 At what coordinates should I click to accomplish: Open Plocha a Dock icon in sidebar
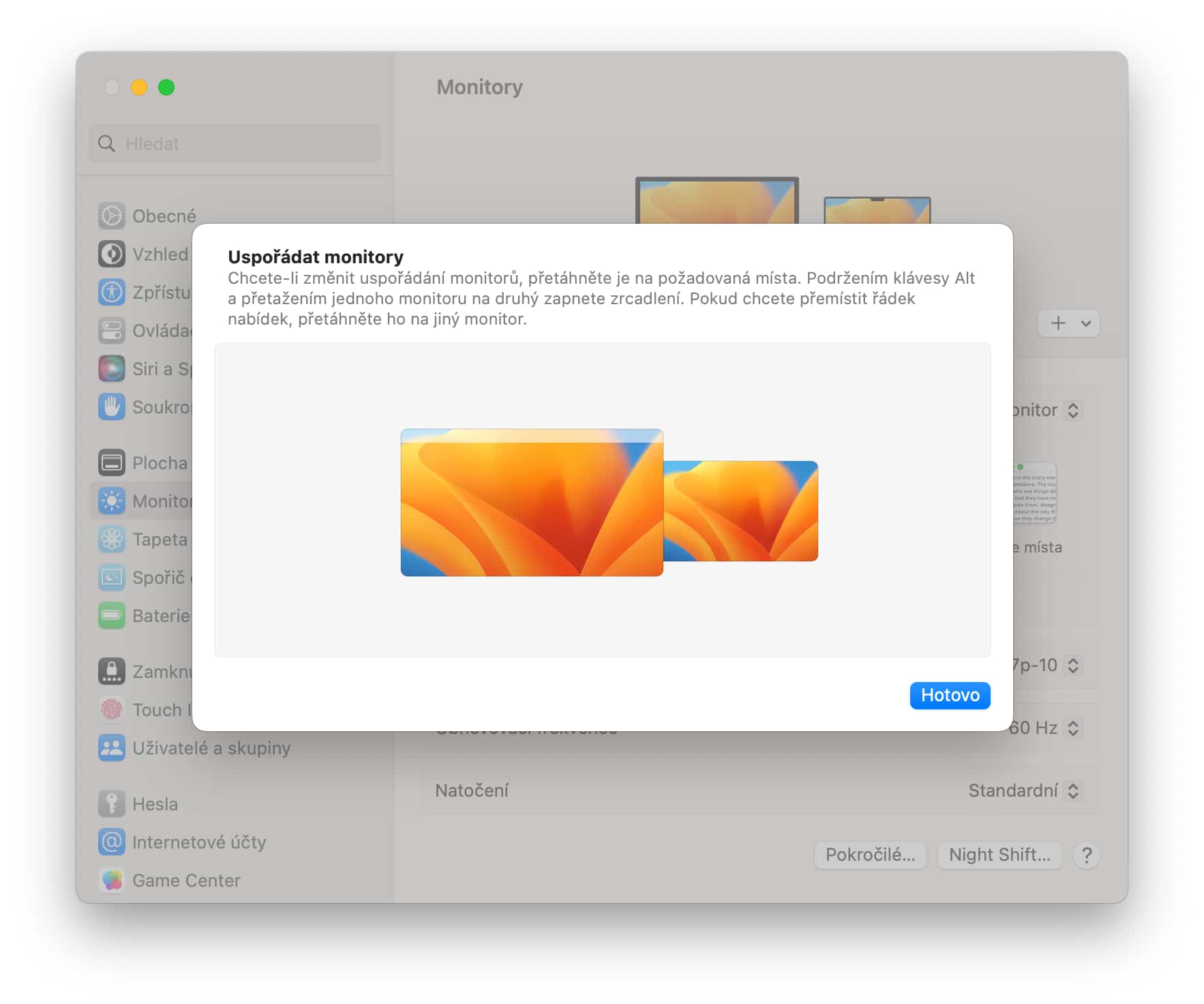(x=112, y=462)
